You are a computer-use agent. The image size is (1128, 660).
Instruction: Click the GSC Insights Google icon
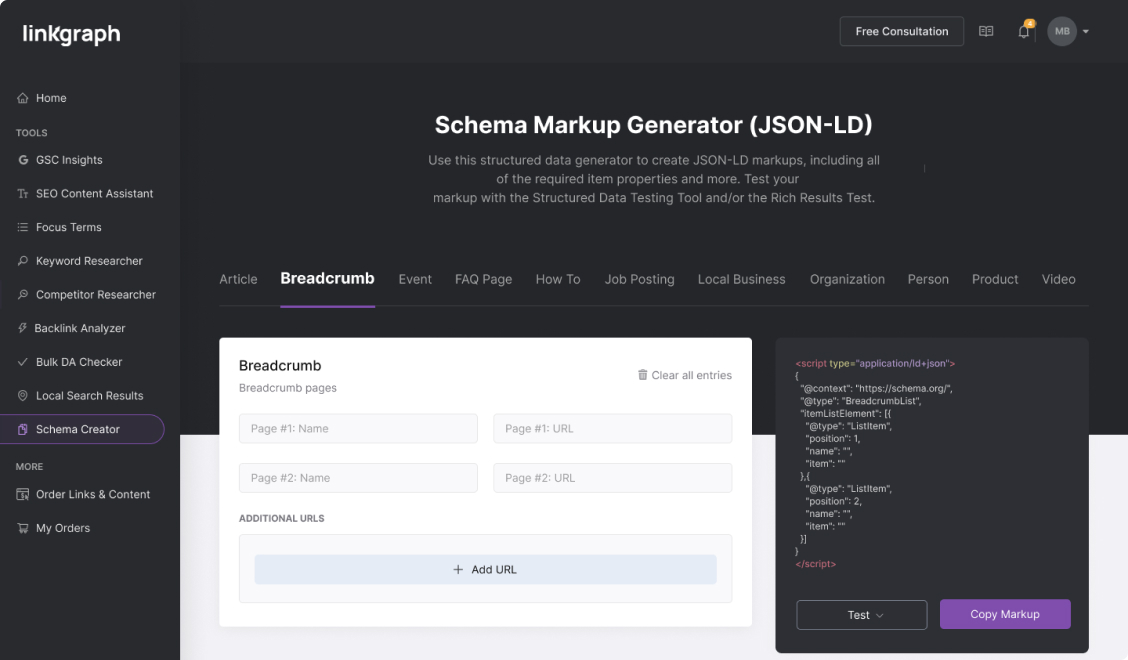tap(23, 160)
